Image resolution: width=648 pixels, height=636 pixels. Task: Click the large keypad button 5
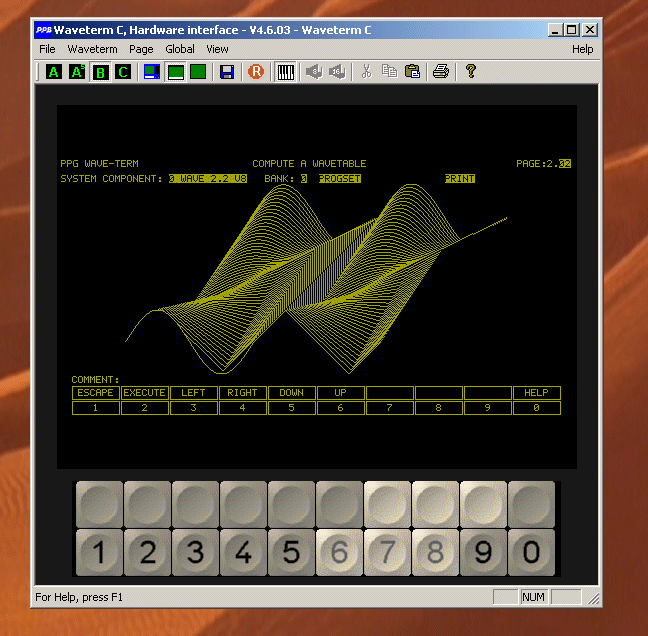coord(291,552)
